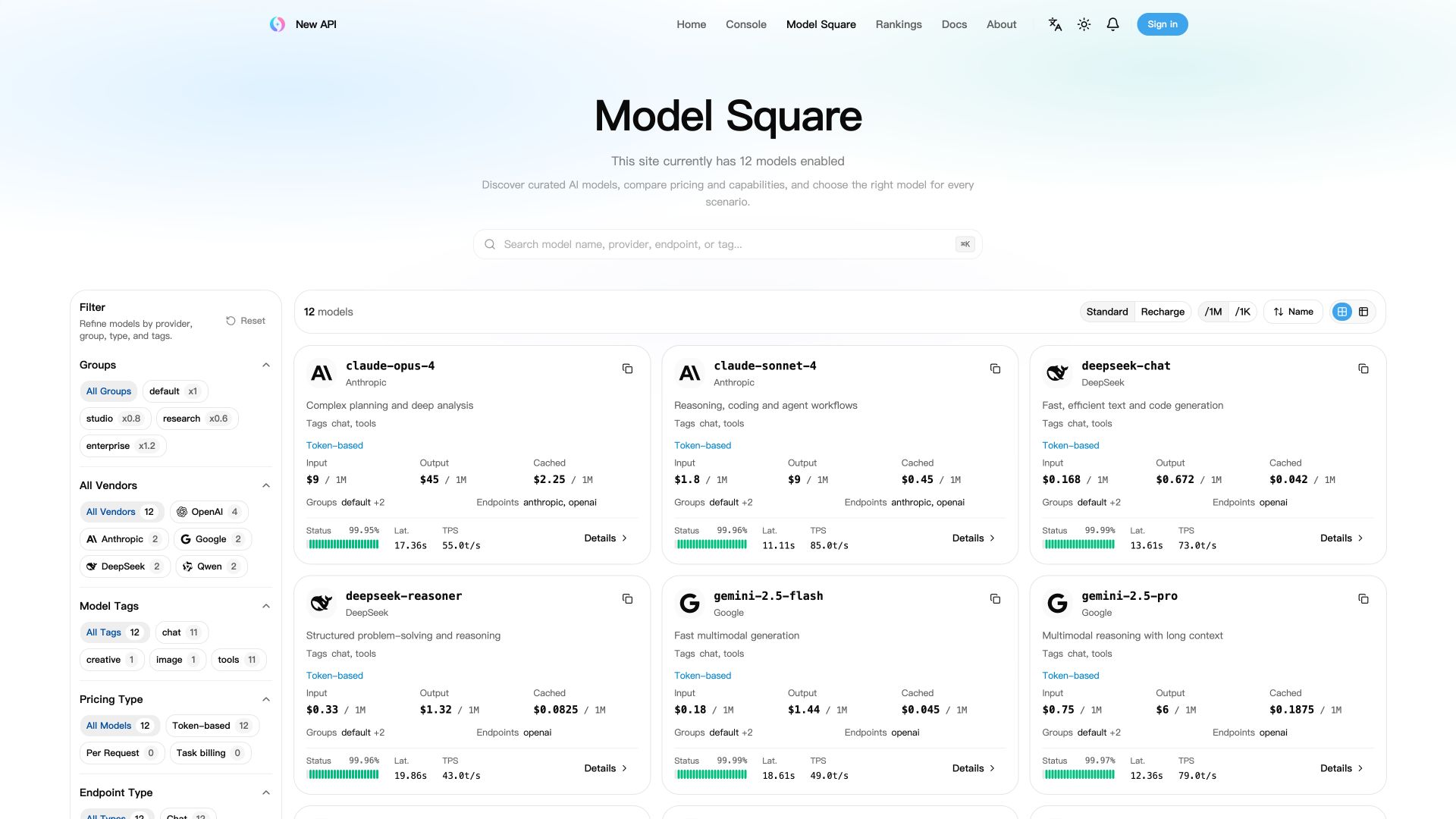
Task: Focus the model search input field
Action: click(x=728, y=244)
